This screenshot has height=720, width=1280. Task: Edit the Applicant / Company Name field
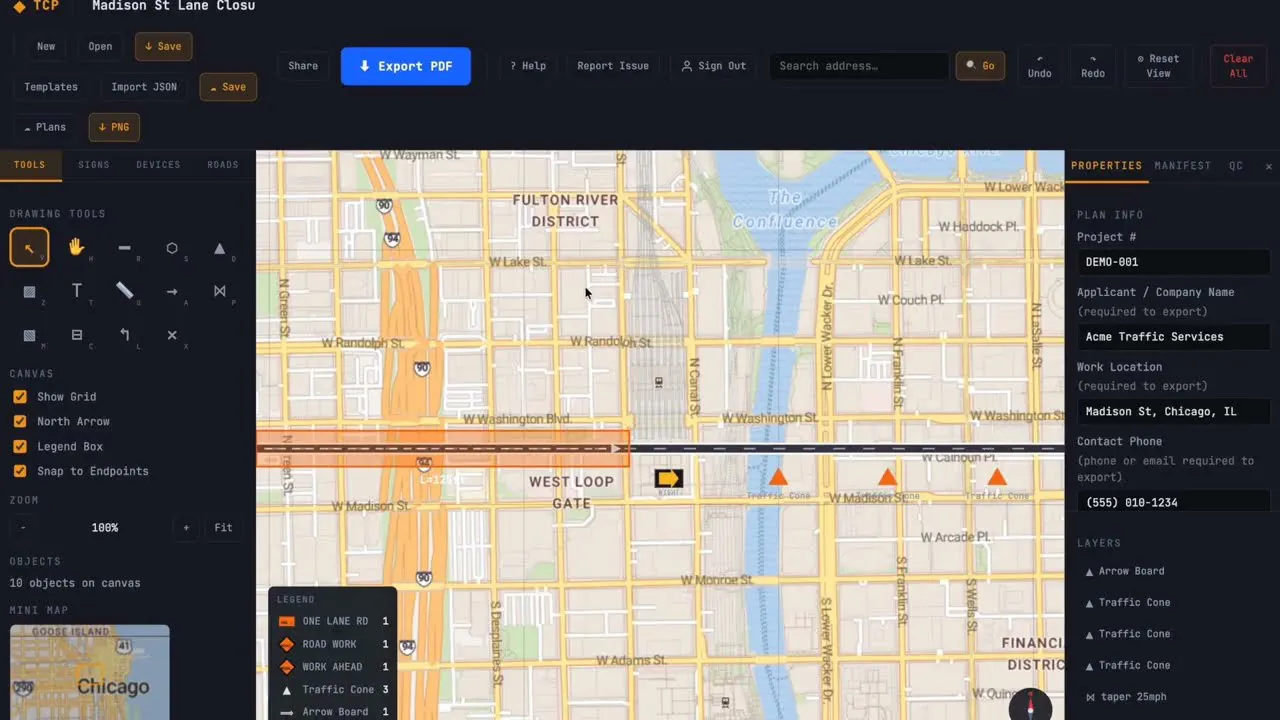(x=1173, y=337)
